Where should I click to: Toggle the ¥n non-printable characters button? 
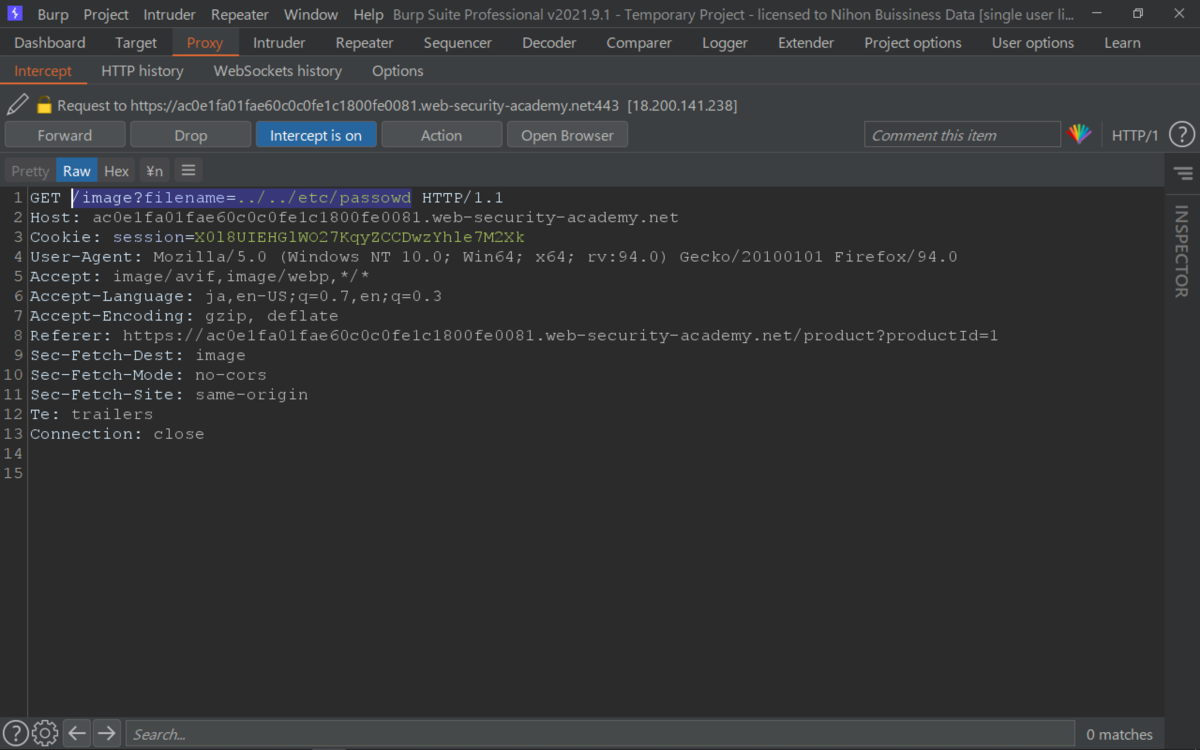point(154,171)
